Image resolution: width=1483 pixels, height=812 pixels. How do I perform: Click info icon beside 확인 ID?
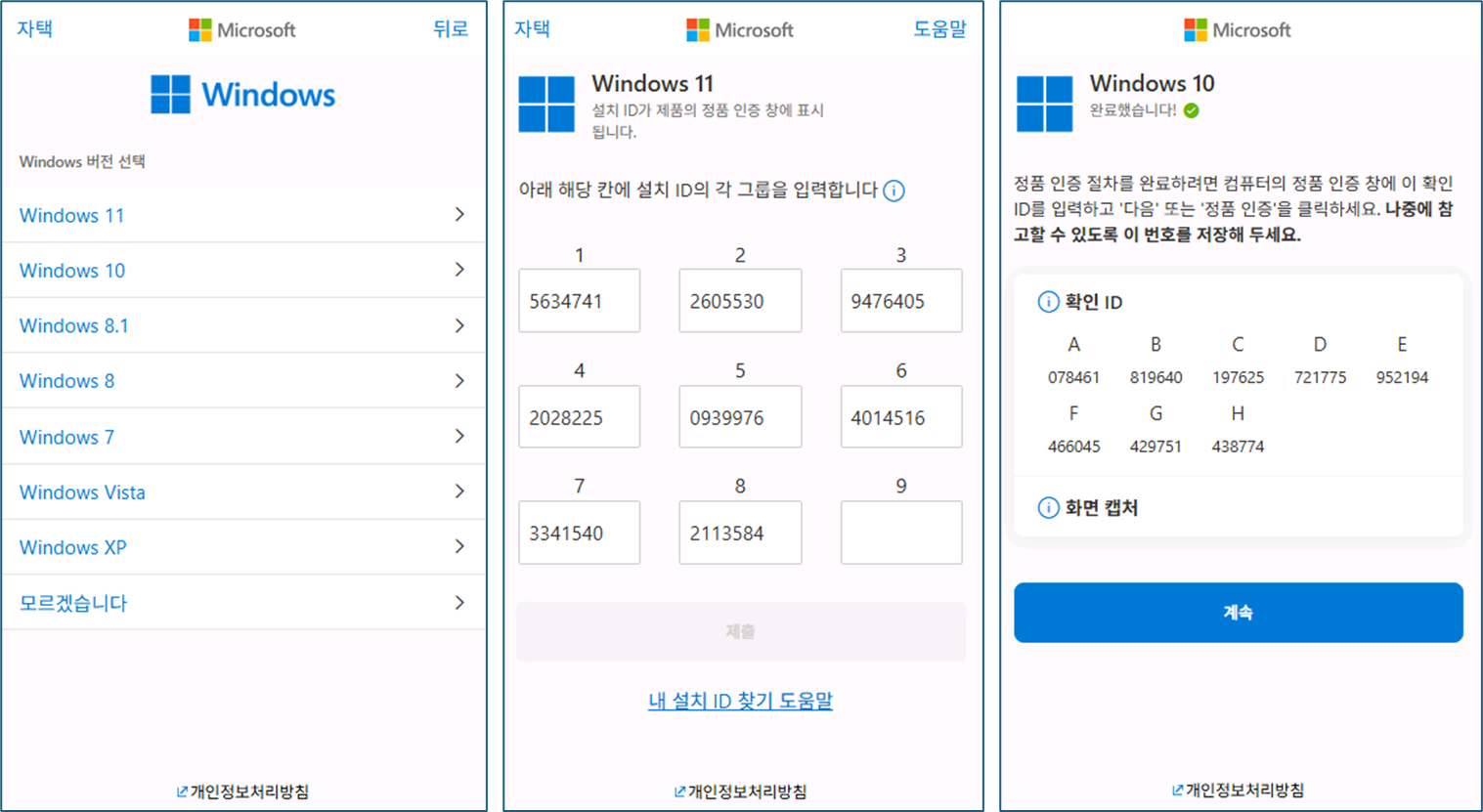pos(1048,302)
